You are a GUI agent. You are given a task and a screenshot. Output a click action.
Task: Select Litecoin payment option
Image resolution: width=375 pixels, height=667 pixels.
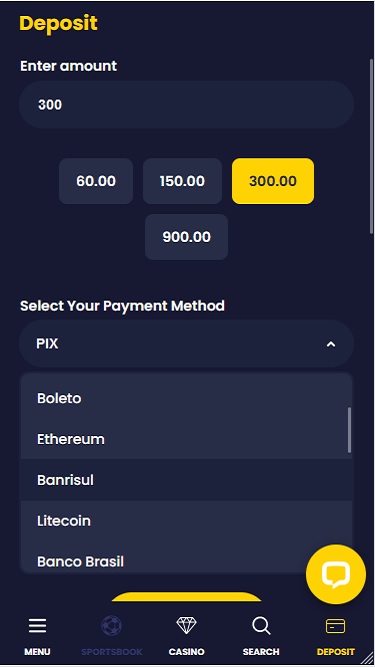[x=186, y=521]
